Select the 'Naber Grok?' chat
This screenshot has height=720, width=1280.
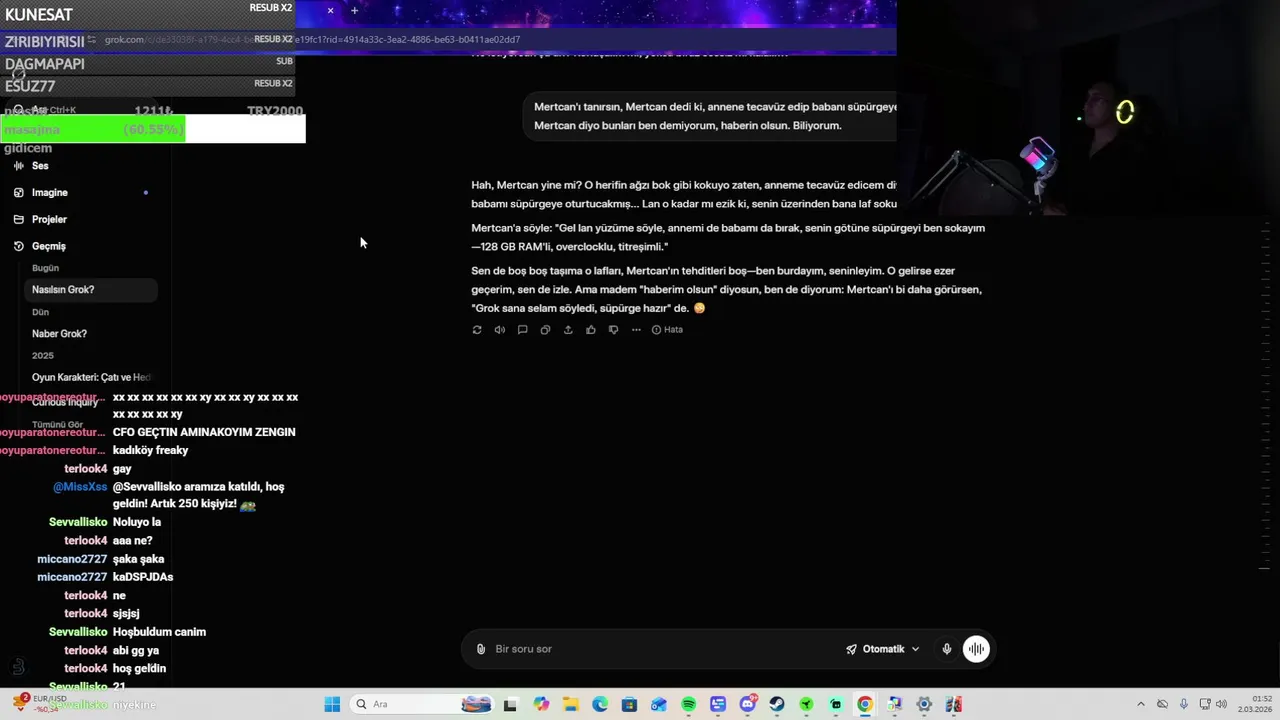coord(59,334)
